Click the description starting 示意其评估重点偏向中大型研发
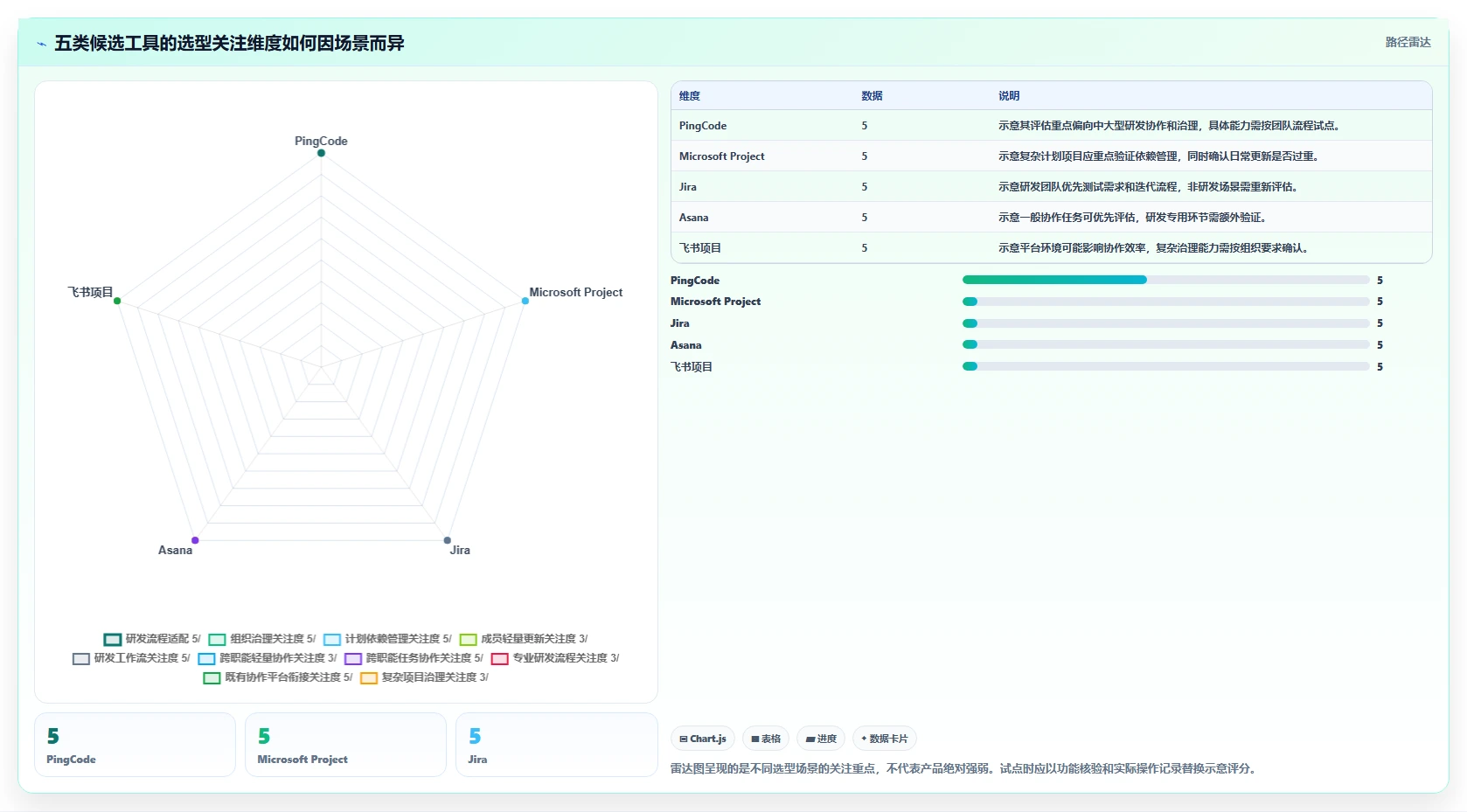Viewport: 1467px width, 812px height. pyautogui.click(x=1171, y=126)
